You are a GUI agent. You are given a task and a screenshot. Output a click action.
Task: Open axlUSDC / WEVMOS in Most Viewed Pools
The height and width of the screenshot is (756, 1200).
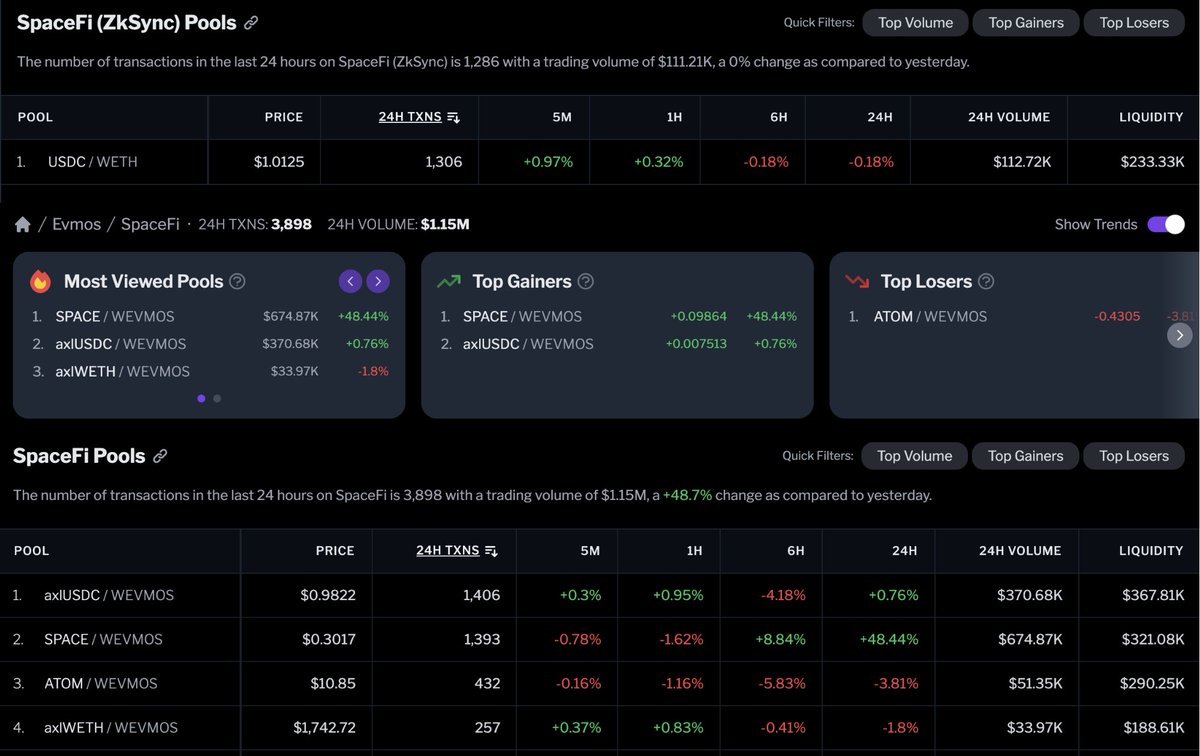click(x=121, y=344)
